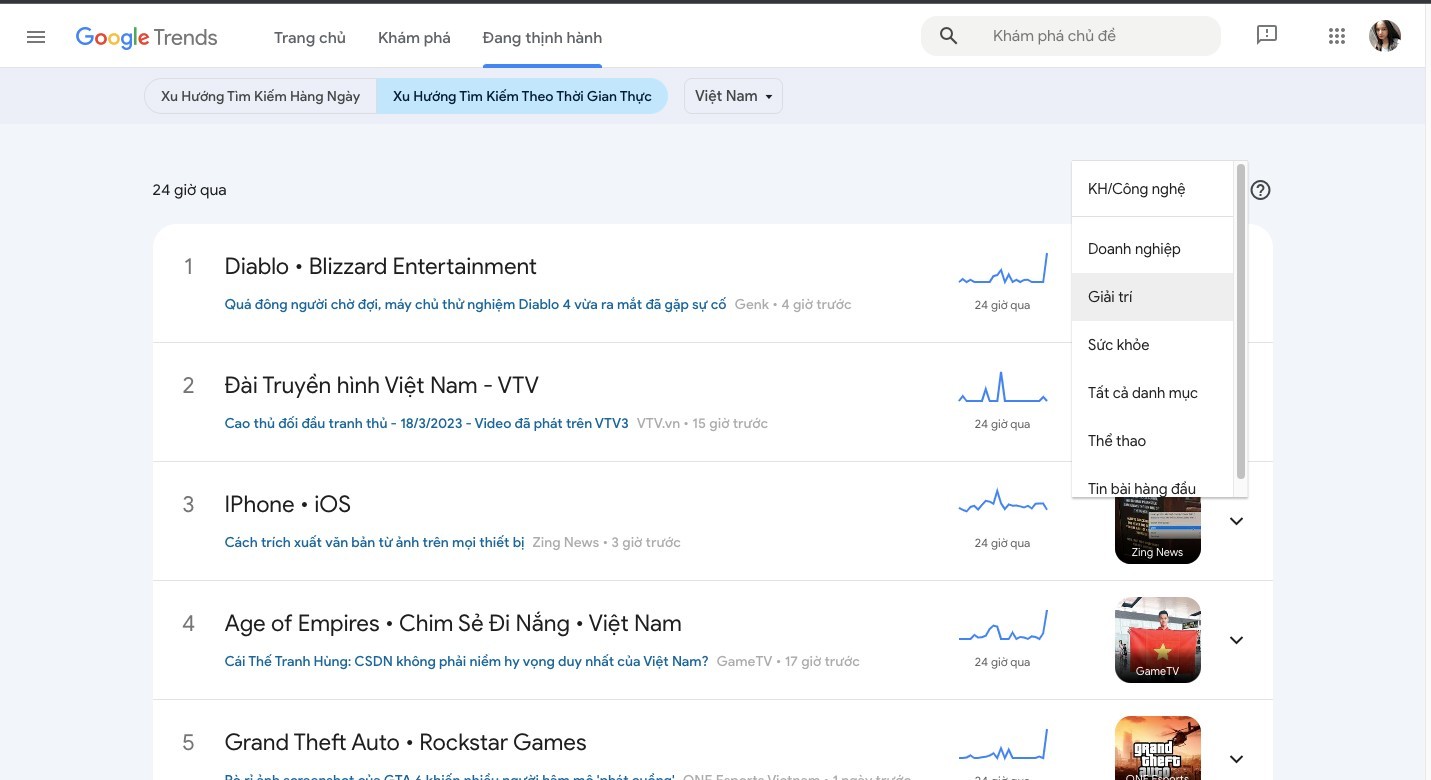Open the Diablo 4 server article link
The width and height of the screenshot is (1431, 780).
475,304
